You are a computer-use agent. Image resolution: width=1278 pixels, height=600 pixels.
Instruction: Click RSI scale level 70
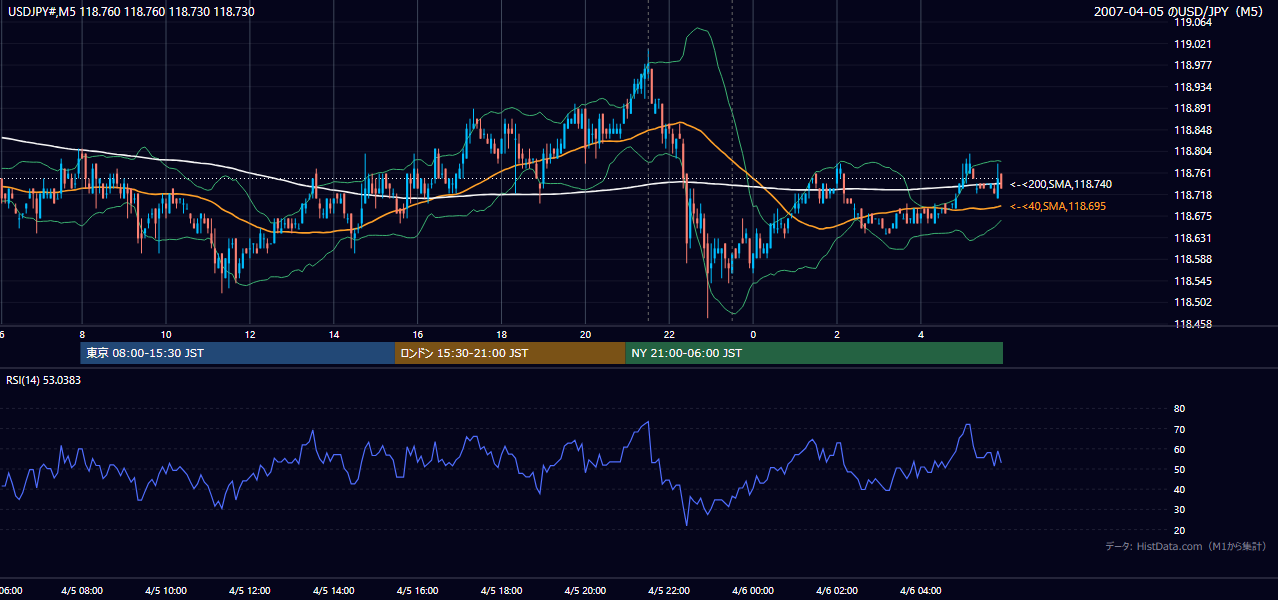pyautogui.click(x=1180, y=429)
